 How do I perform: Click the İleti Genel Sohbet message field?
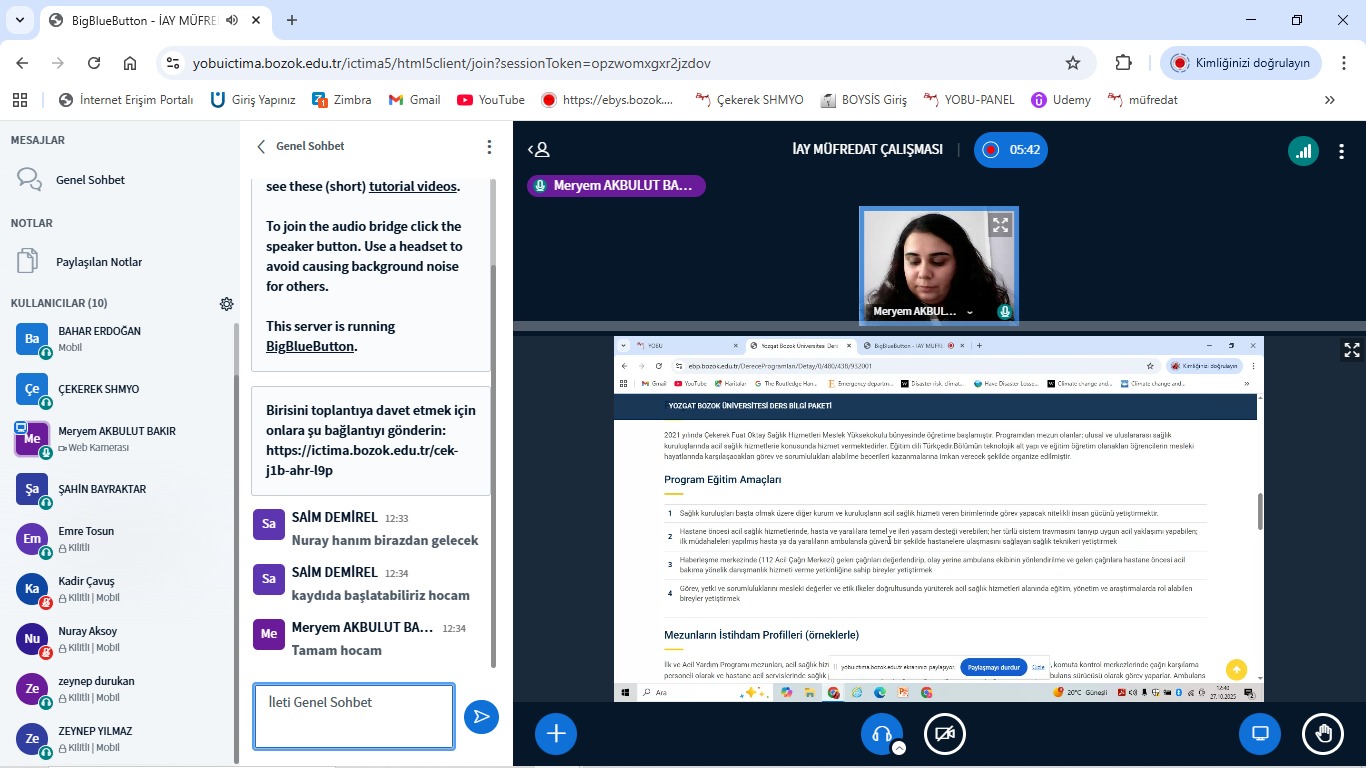(353, 716)
